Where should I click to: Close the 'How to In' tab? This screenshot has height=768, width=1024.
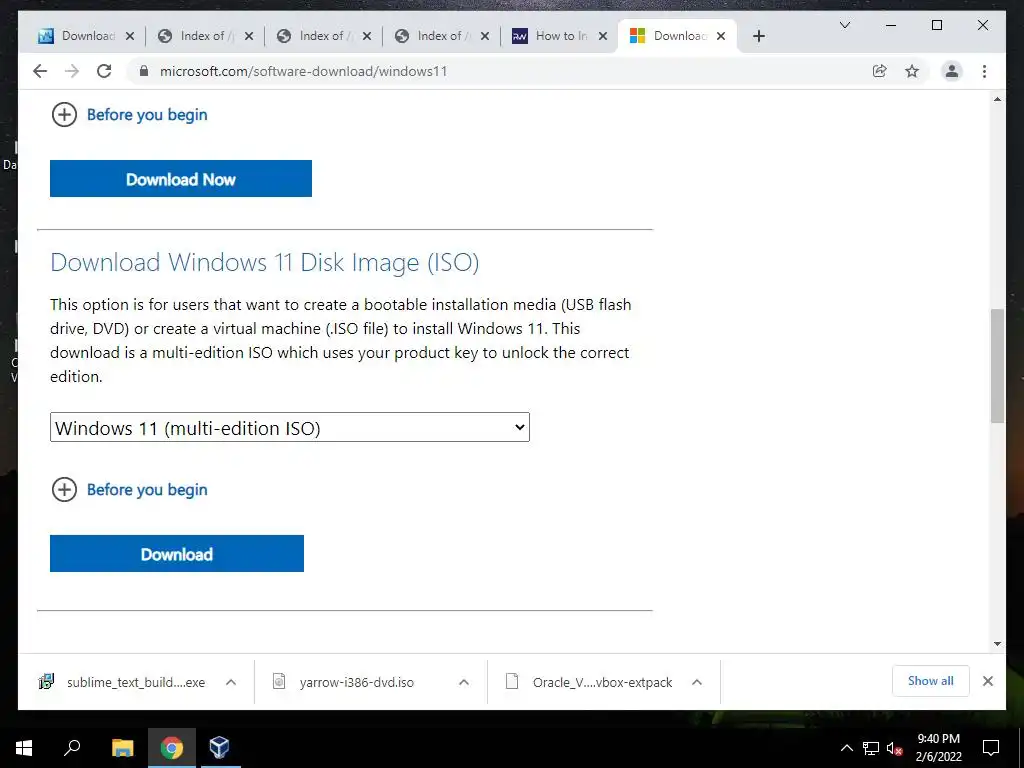603,36
